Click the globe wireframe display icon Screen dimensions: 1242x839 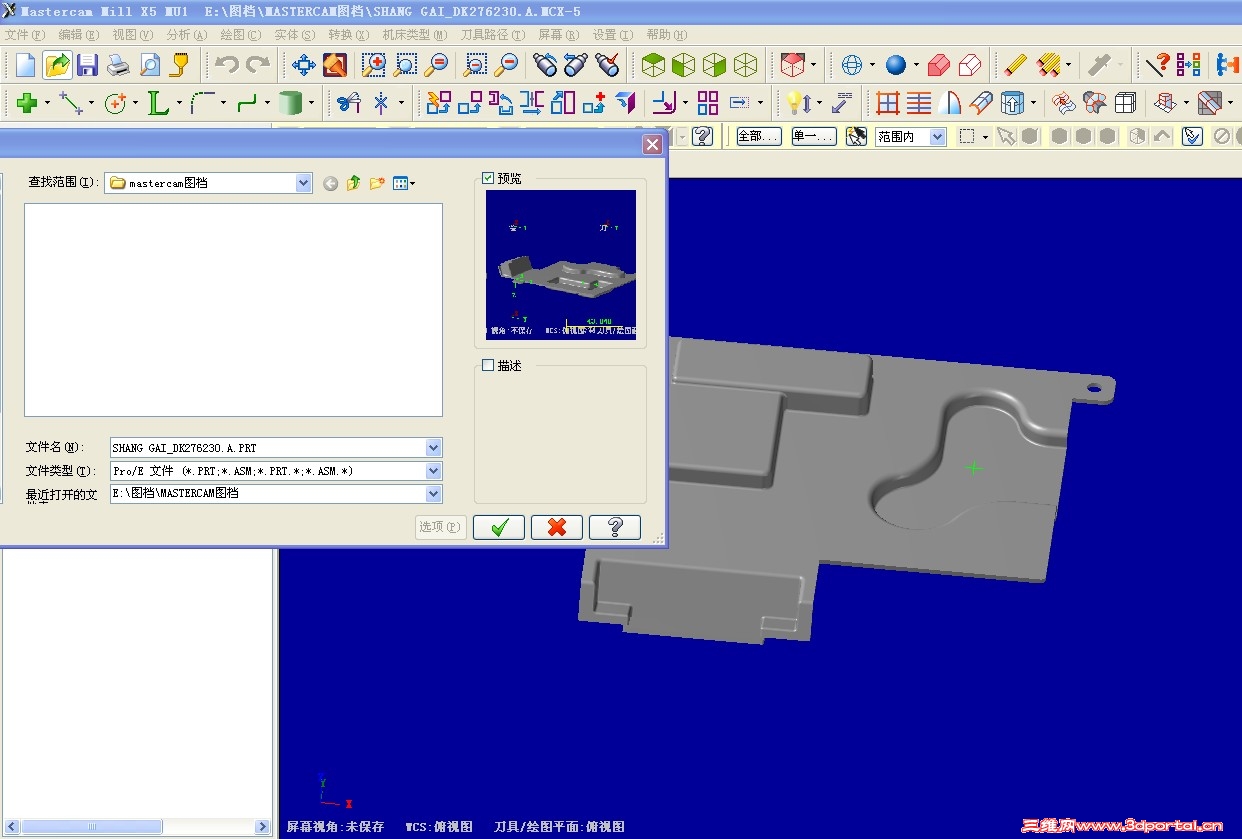852,66
